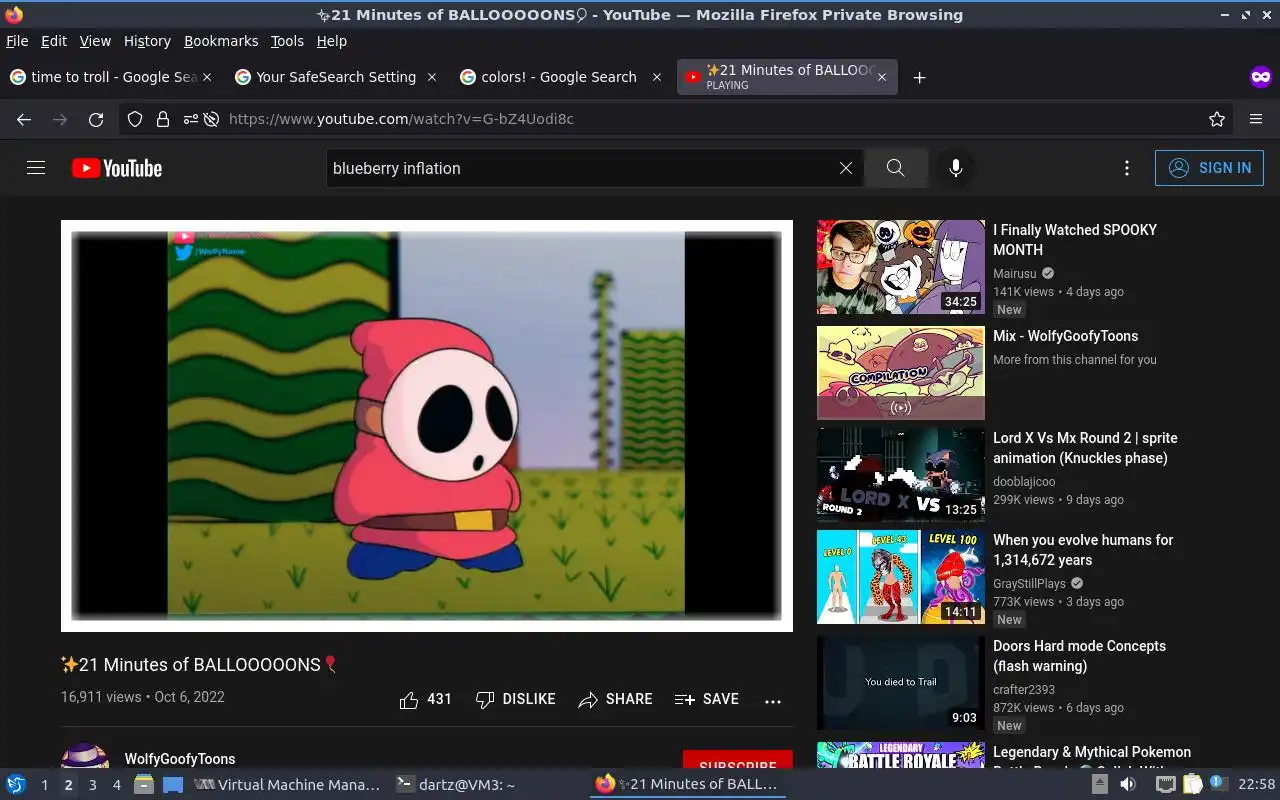Screen dimensions: 1280x800
Task: Open the History menu
Action: point(147,41)
